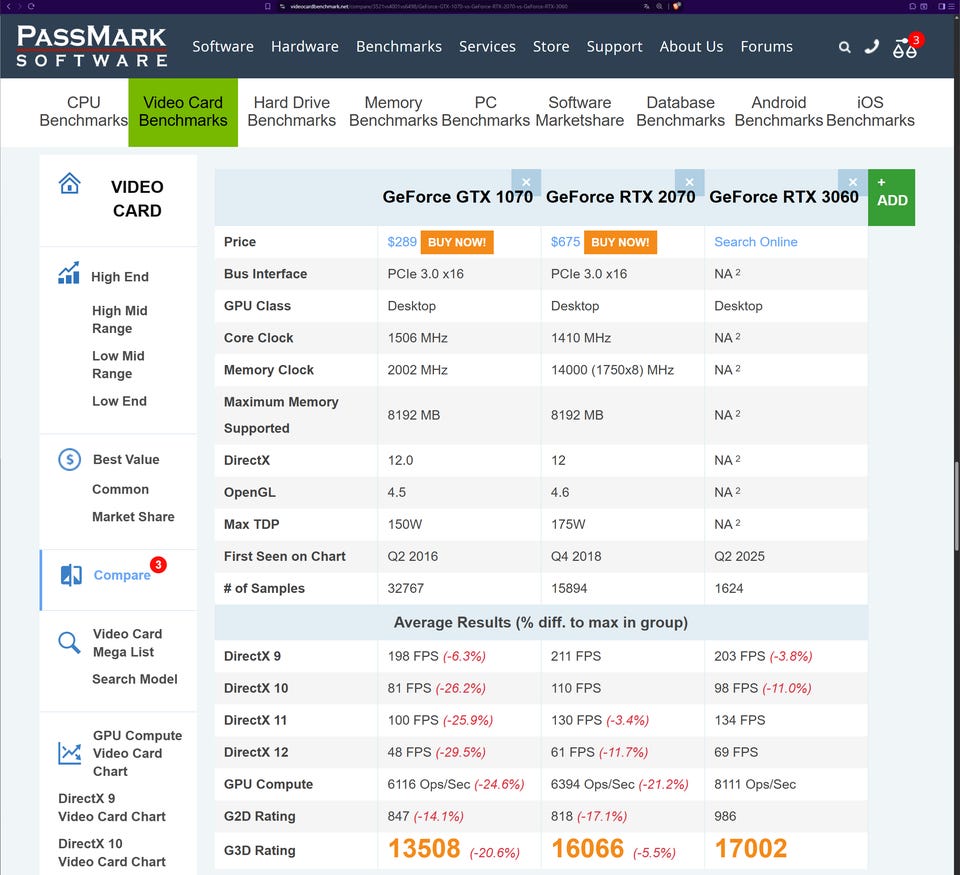960x875 pixels.
Task: Switch to Hard Drive Benchmarks tab
Action: coord(291,111)
